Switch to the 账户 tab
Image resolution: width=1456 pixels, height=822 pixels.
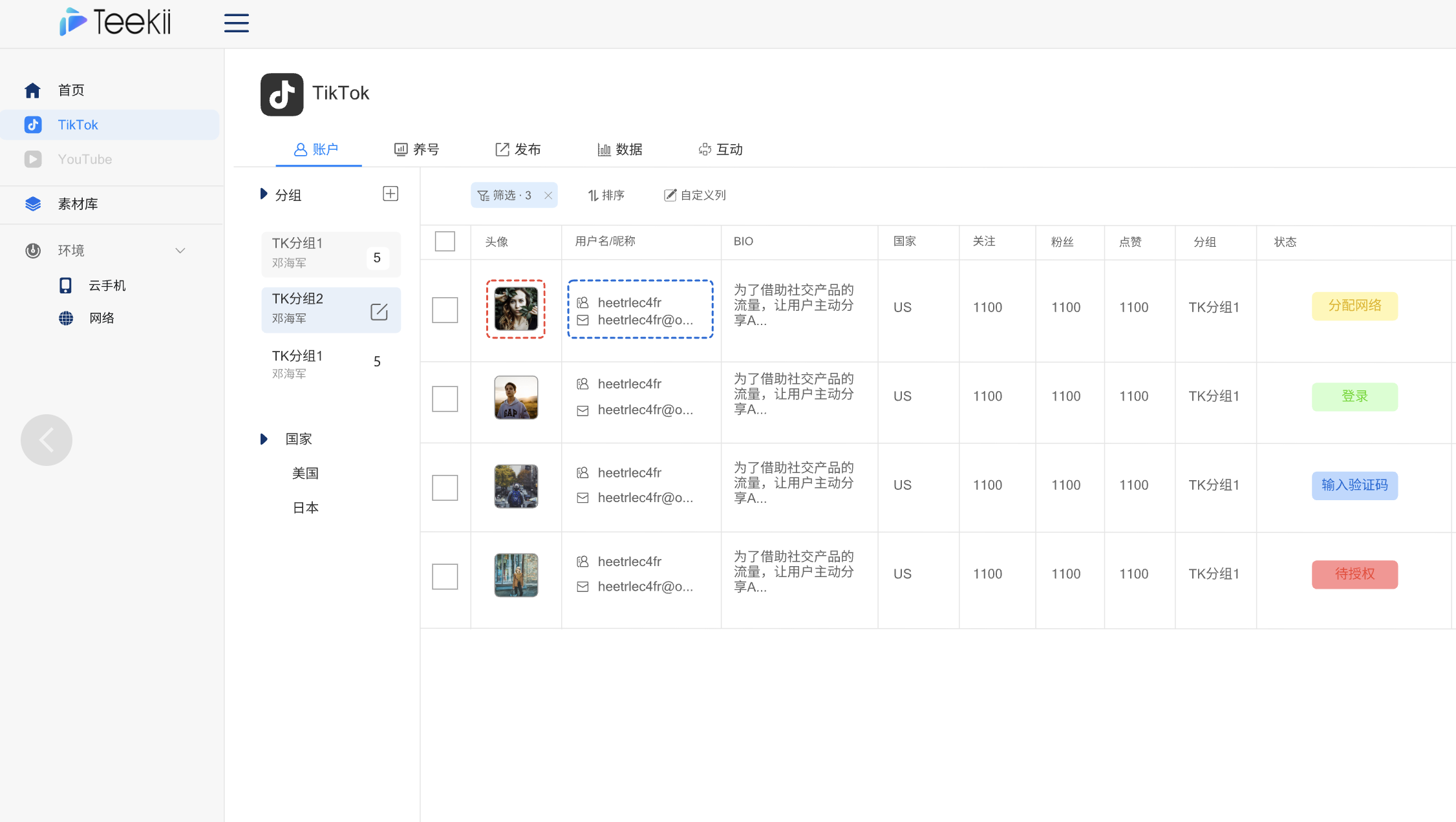click(x=316, y=150)
